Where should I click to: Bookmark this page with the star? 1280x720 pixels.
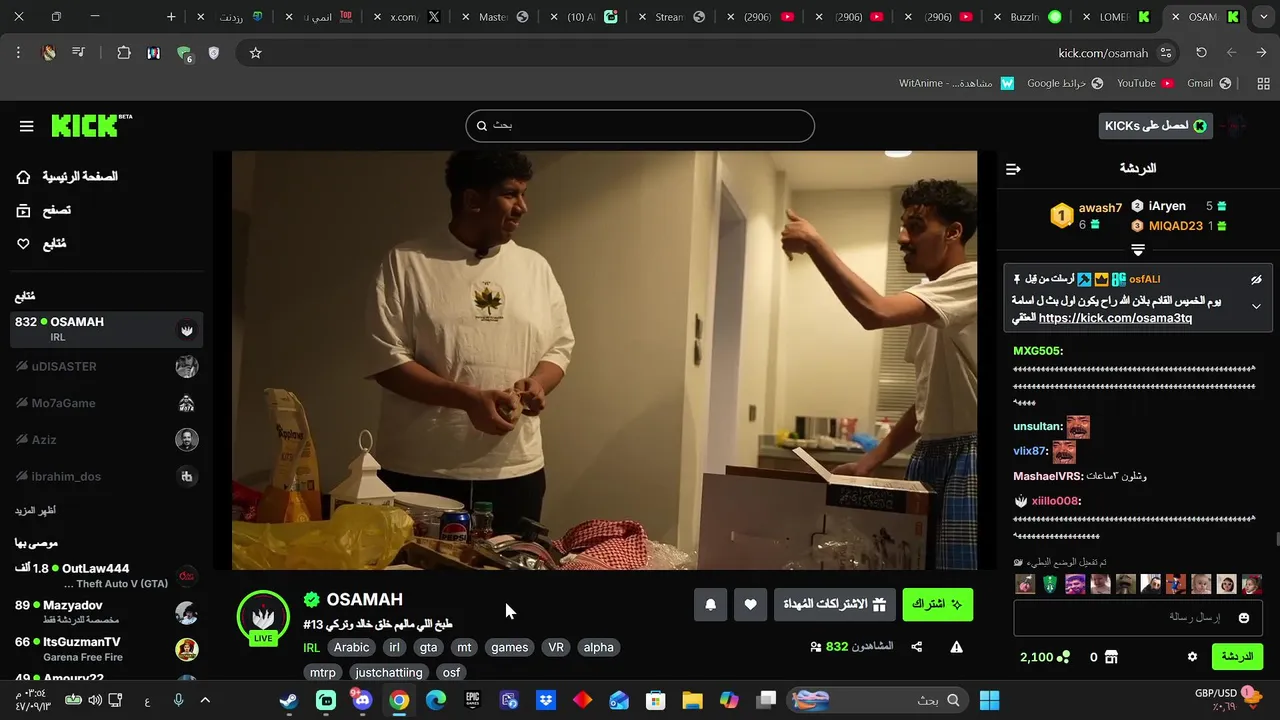(x=255, y=53)
